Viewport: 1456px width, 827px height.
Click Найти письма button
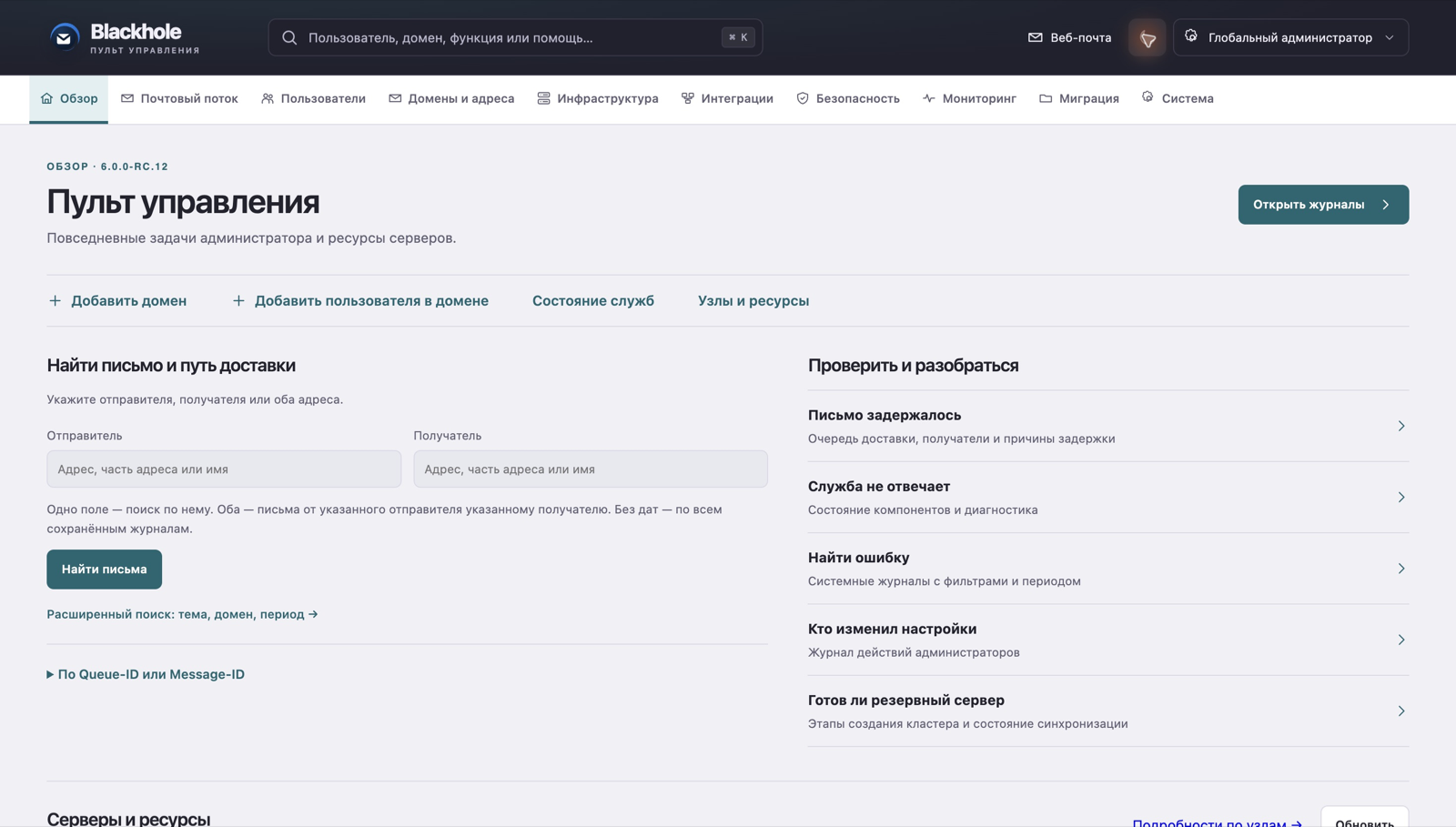pyautogui.click(x=105, y=570)
